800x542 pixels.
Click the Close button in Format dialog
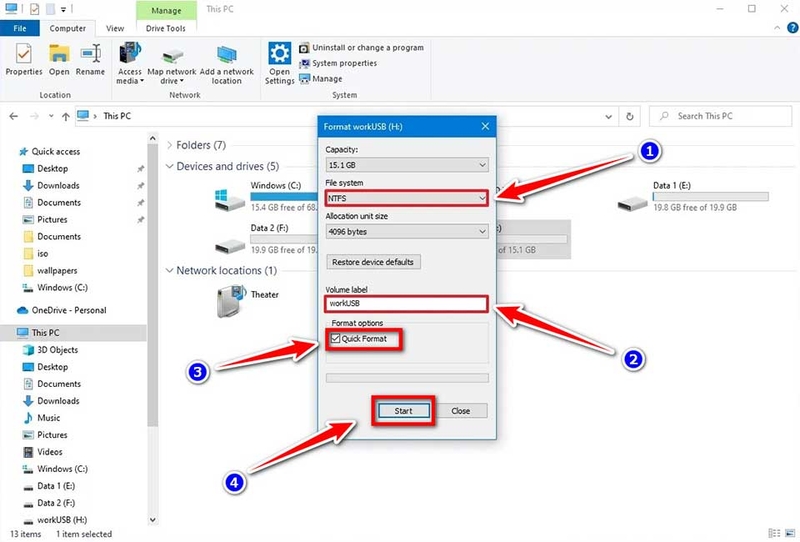tap(461, 411)
